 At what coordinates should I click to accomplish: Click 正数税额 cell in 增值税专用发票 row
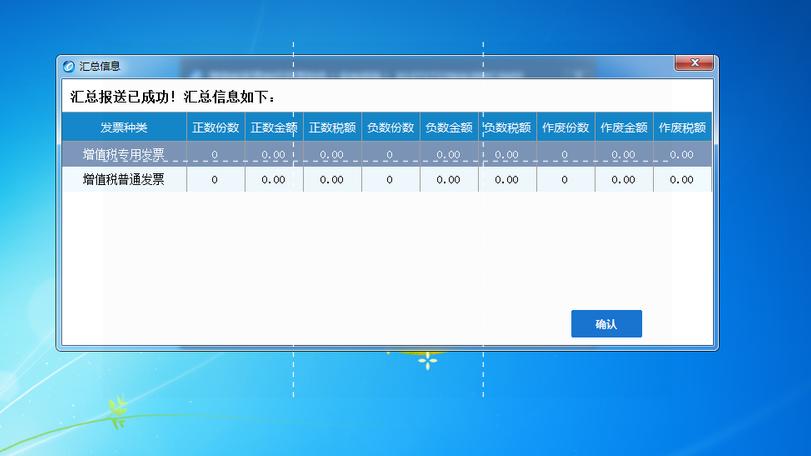tap(332, 154)
